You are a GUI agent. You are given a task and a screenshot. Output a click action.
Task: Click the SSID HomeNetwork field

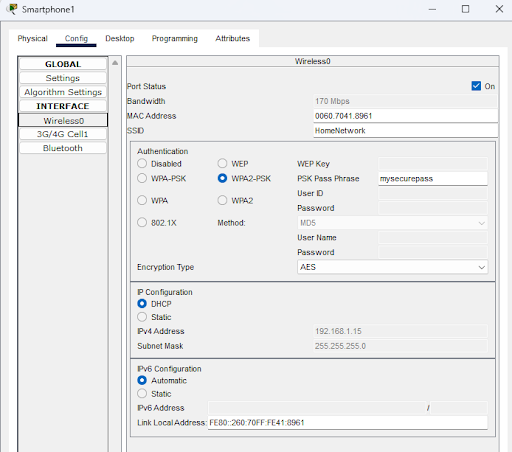tap(405, 131)
